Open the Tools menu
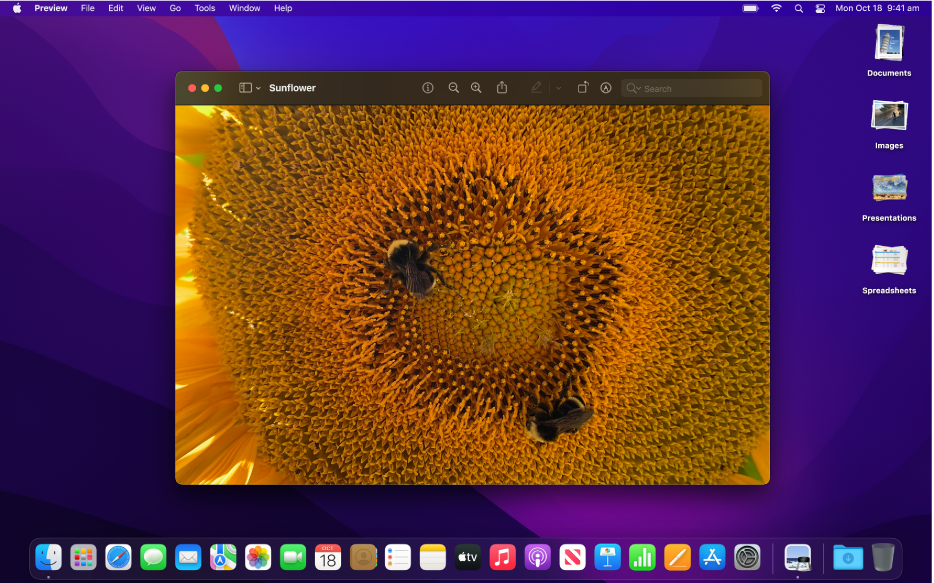The width and height of the screenshot is (934, 583). 204,8
